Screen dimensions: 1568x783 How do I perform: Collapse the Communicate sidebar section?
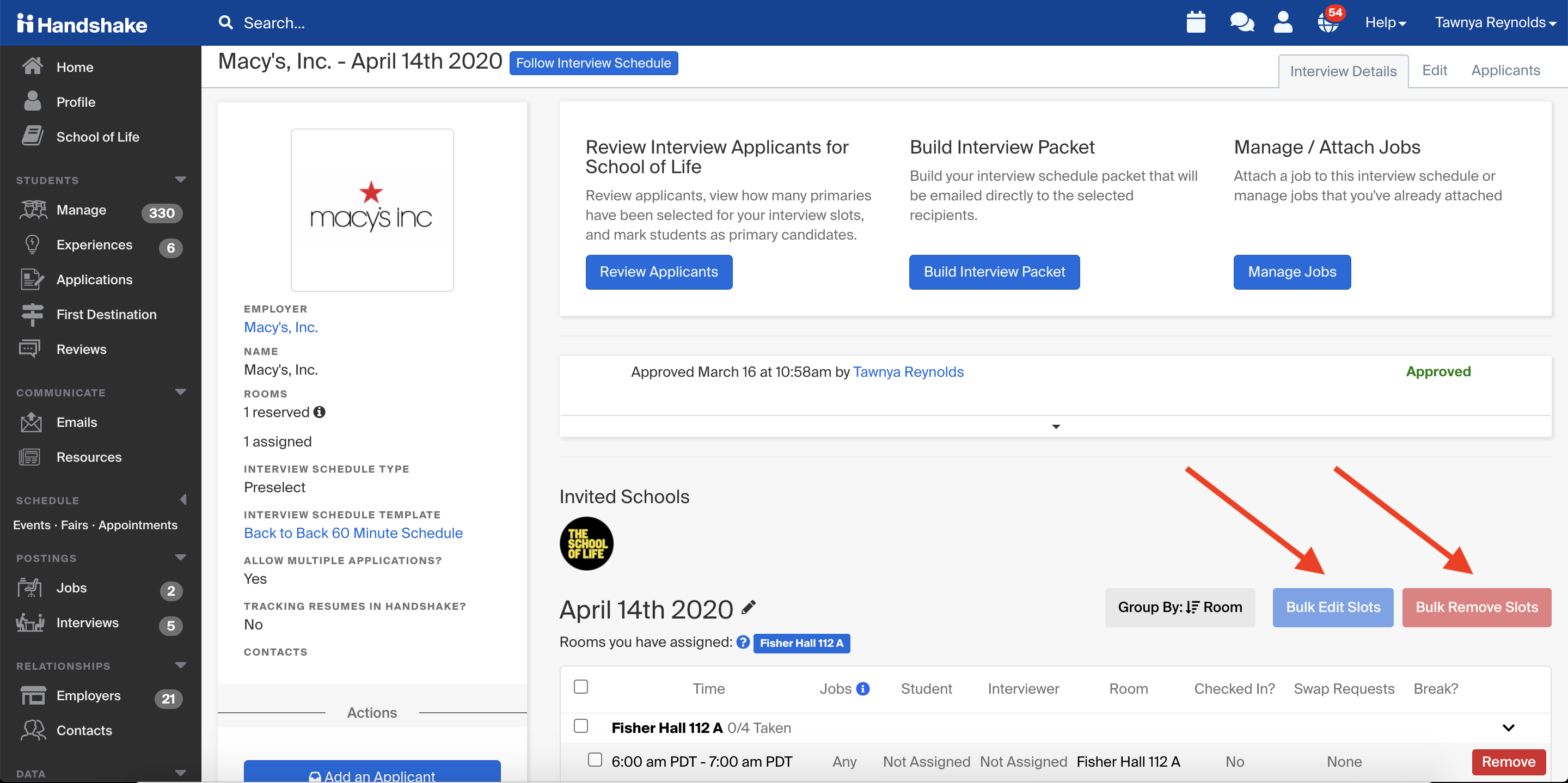(180, 392)
